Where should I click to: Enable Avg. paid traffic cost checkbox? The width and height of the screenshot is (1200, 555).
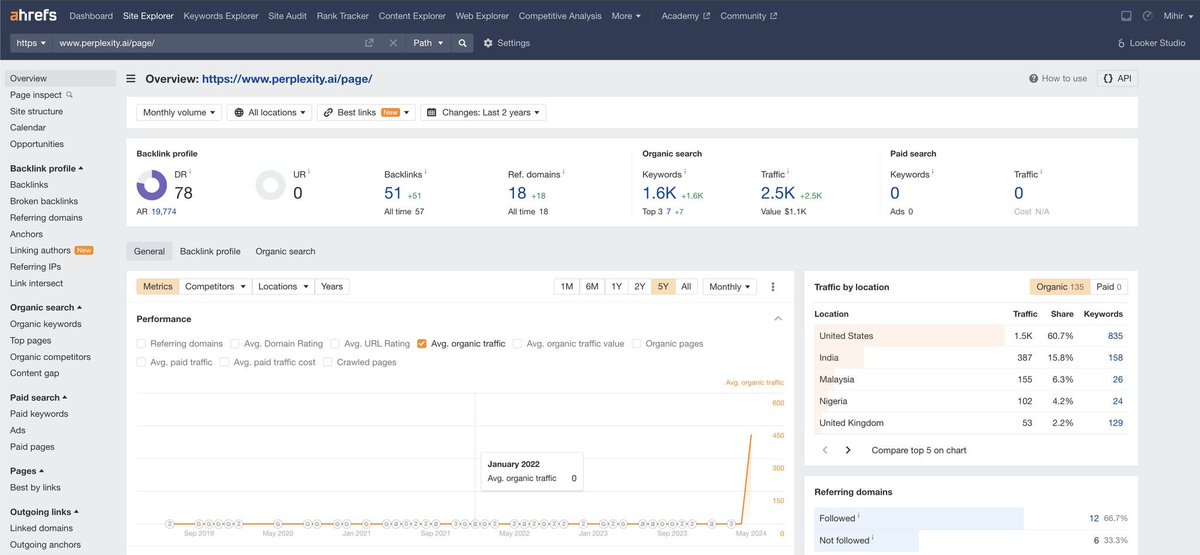click(225, 362)
